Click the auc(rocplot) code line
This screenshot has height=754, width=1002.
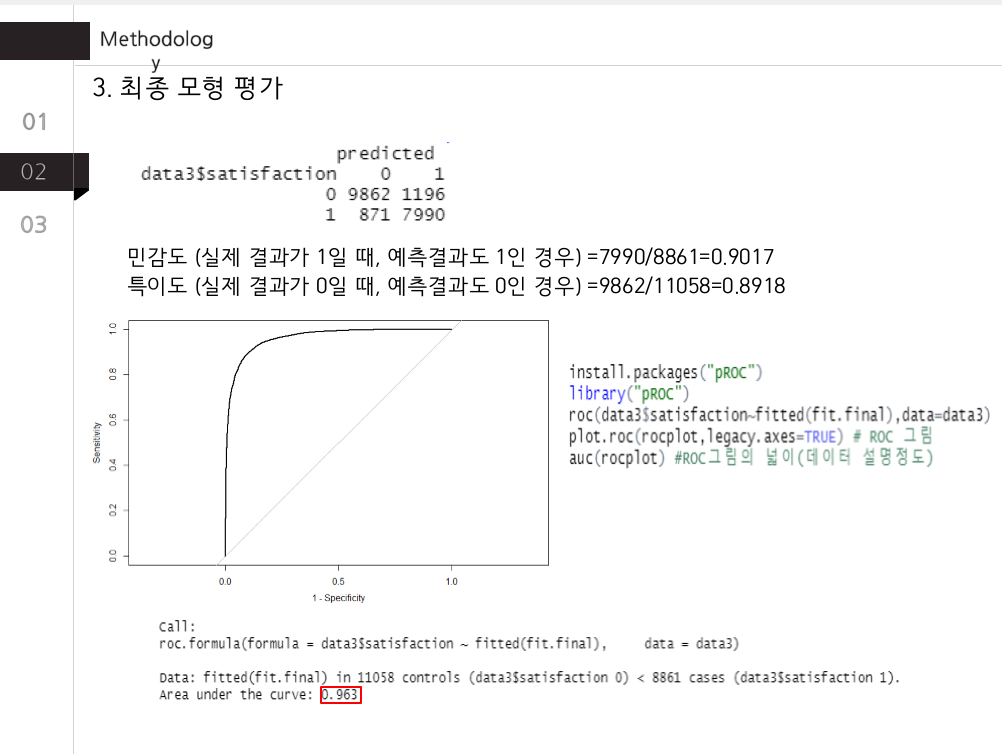point(750,458)
